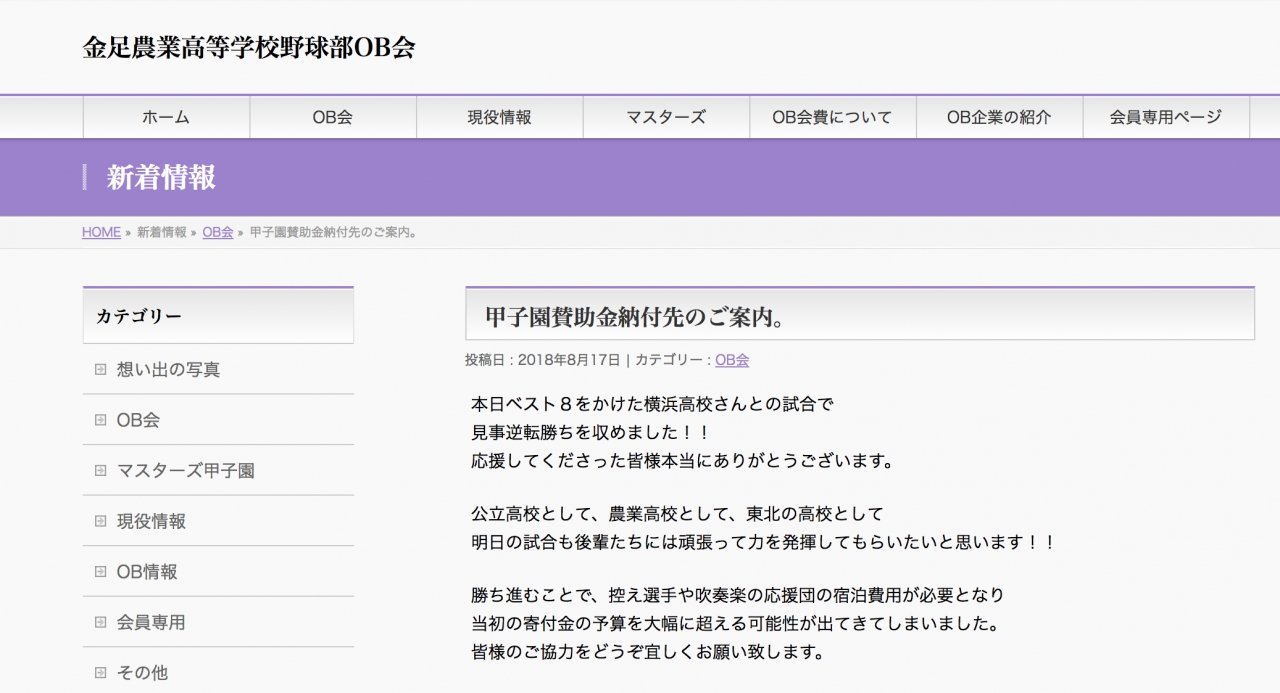Open the OB会費について page
This screenshot has width=1280, height=693.
click(832, 117)
